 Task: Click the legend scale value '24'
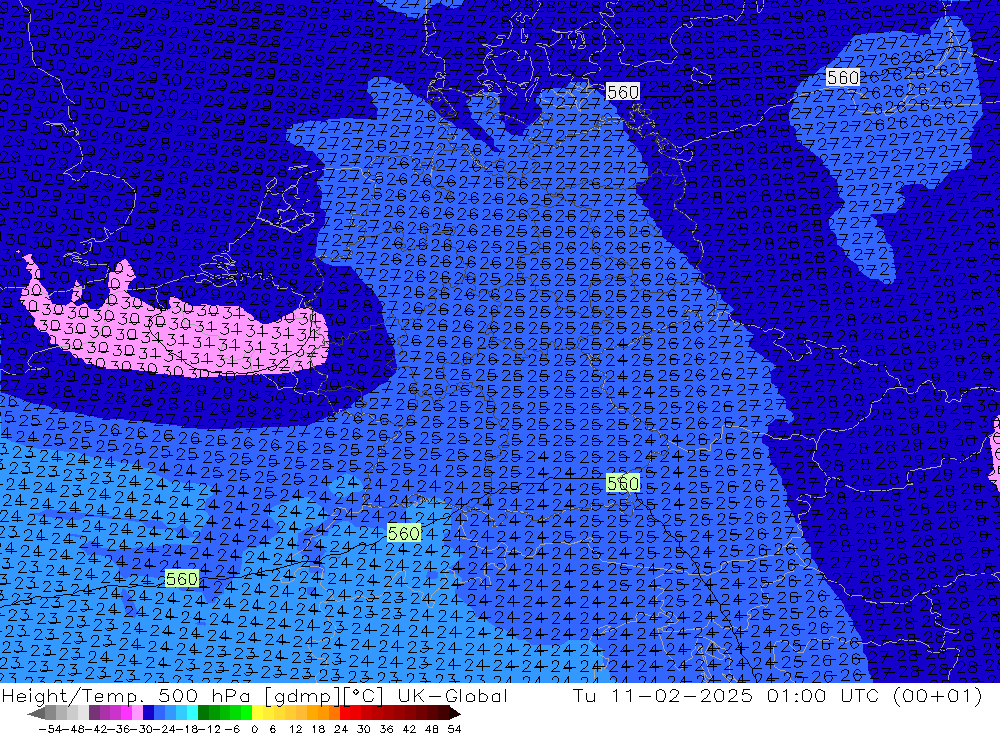341,729
